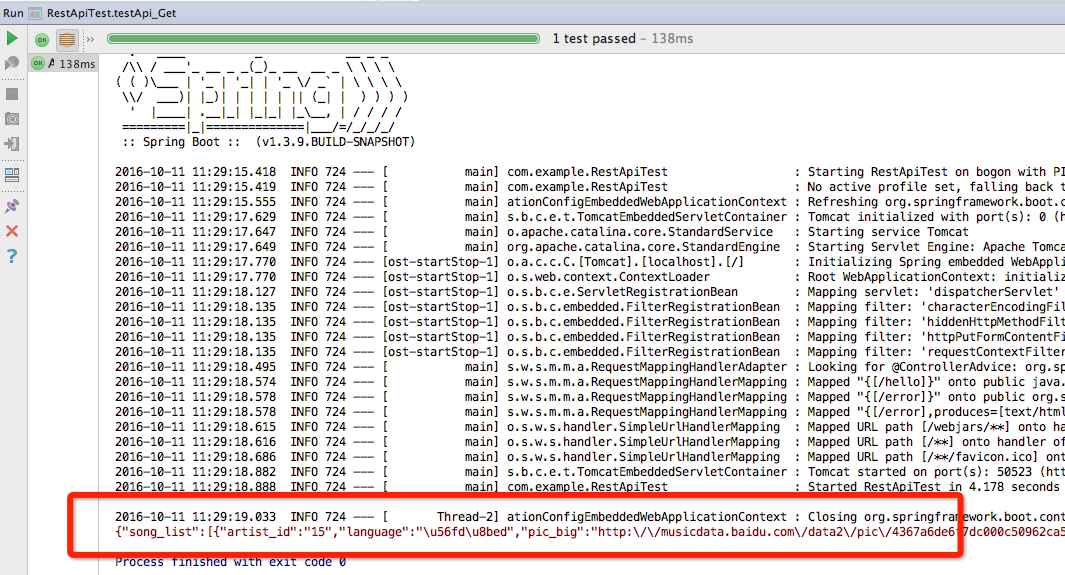Screen dimensions: 1065x575
Task: Click the rerun failed tests icon
Action: [x=12, y=63]
